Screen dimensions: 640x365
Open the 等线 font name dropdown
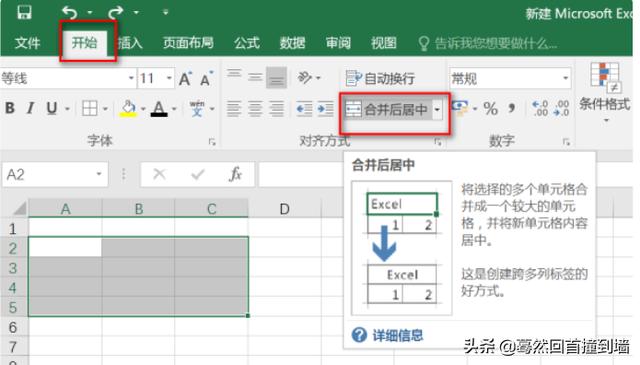point(131,78)
